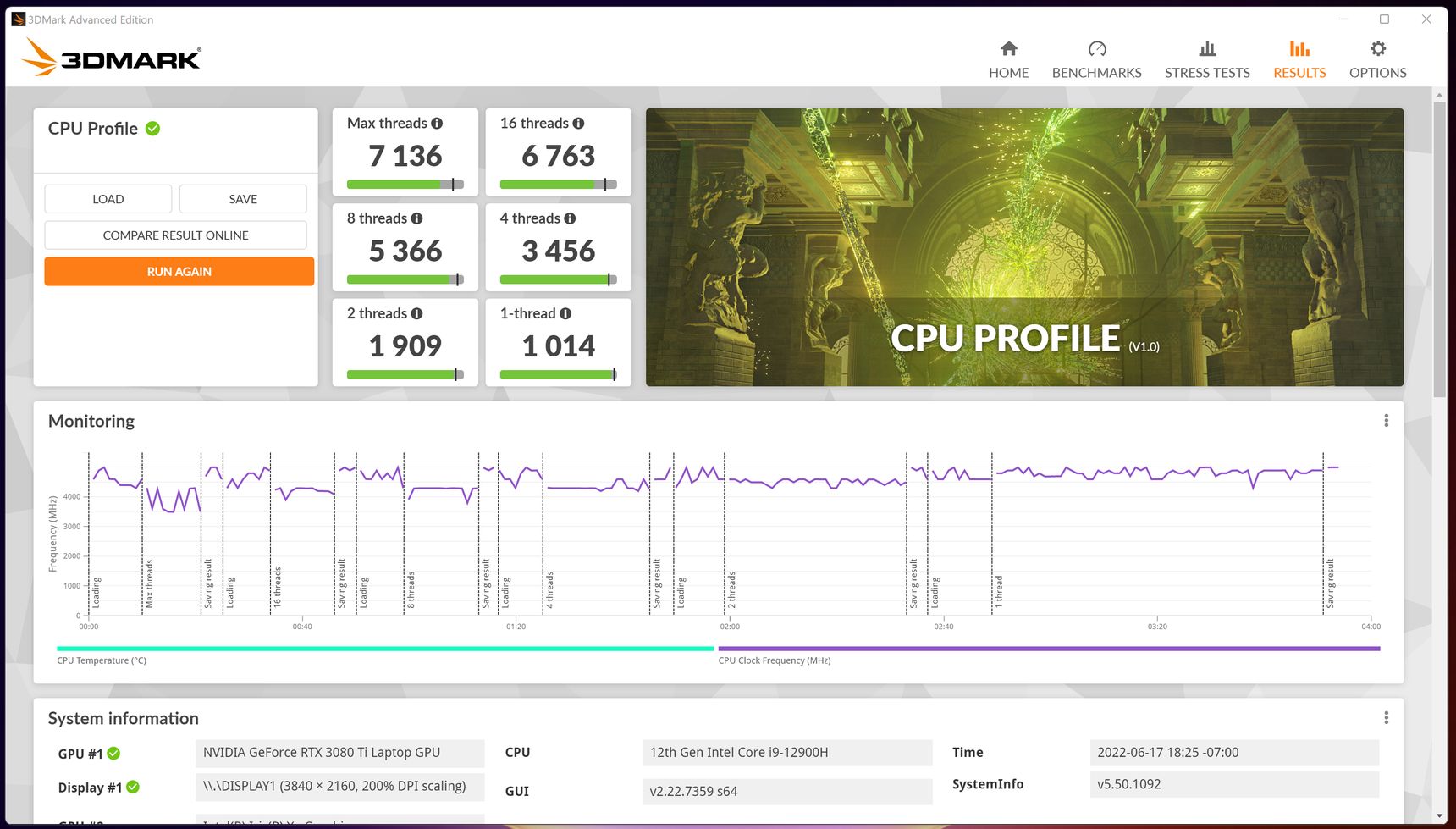Click the 1-thread score 1 014
Viewport: 1456px width, 829px height.
(559, 345)
